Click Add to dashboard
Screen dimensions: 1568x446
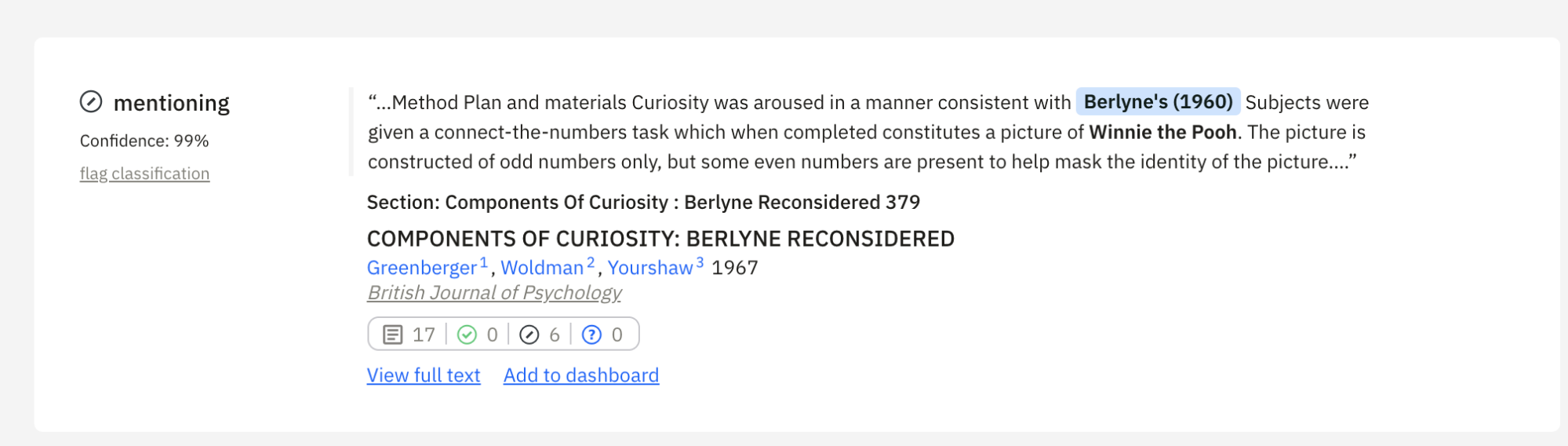click(581, 375)
